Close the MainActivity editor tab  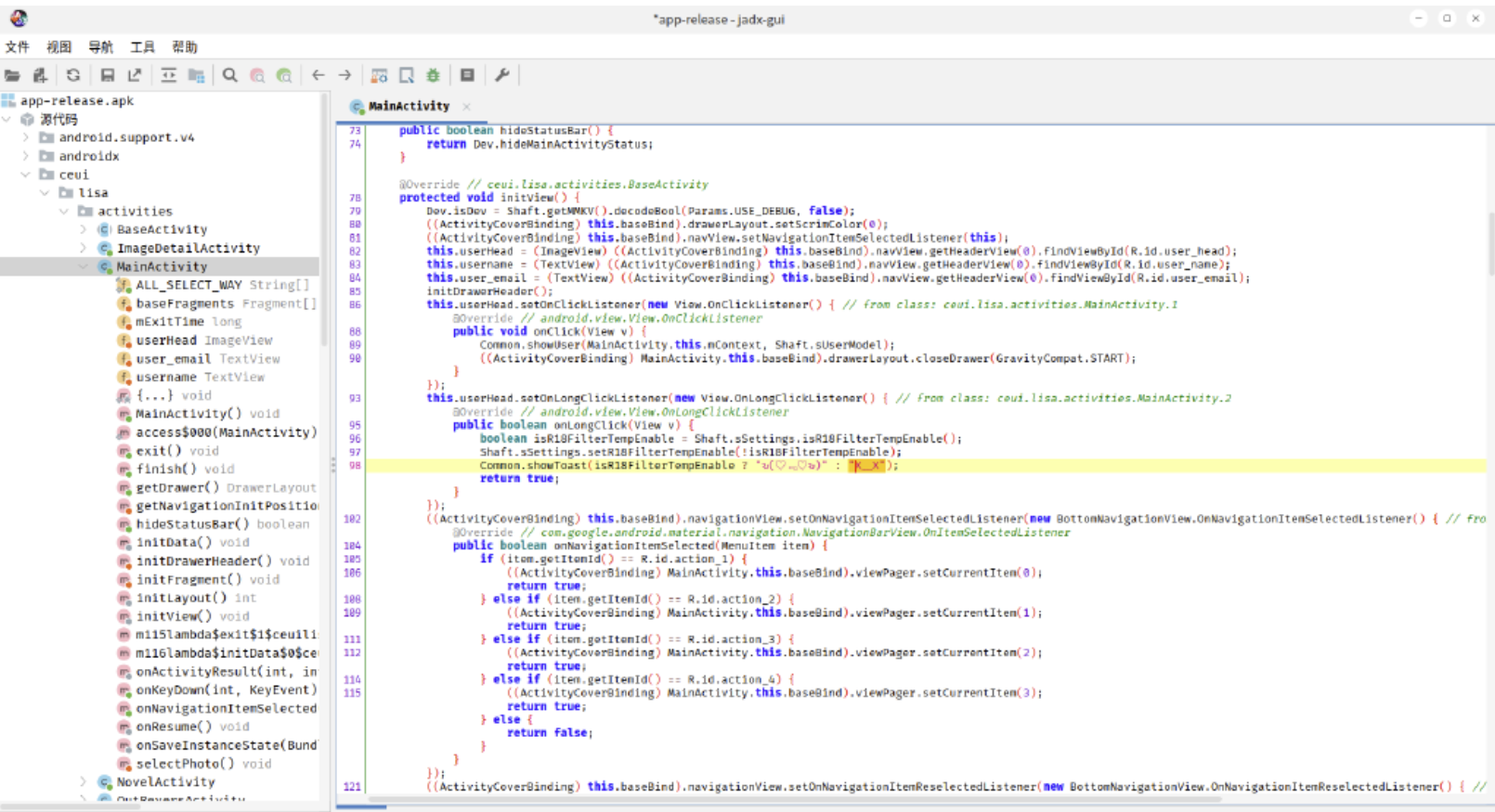click(466, 107)
